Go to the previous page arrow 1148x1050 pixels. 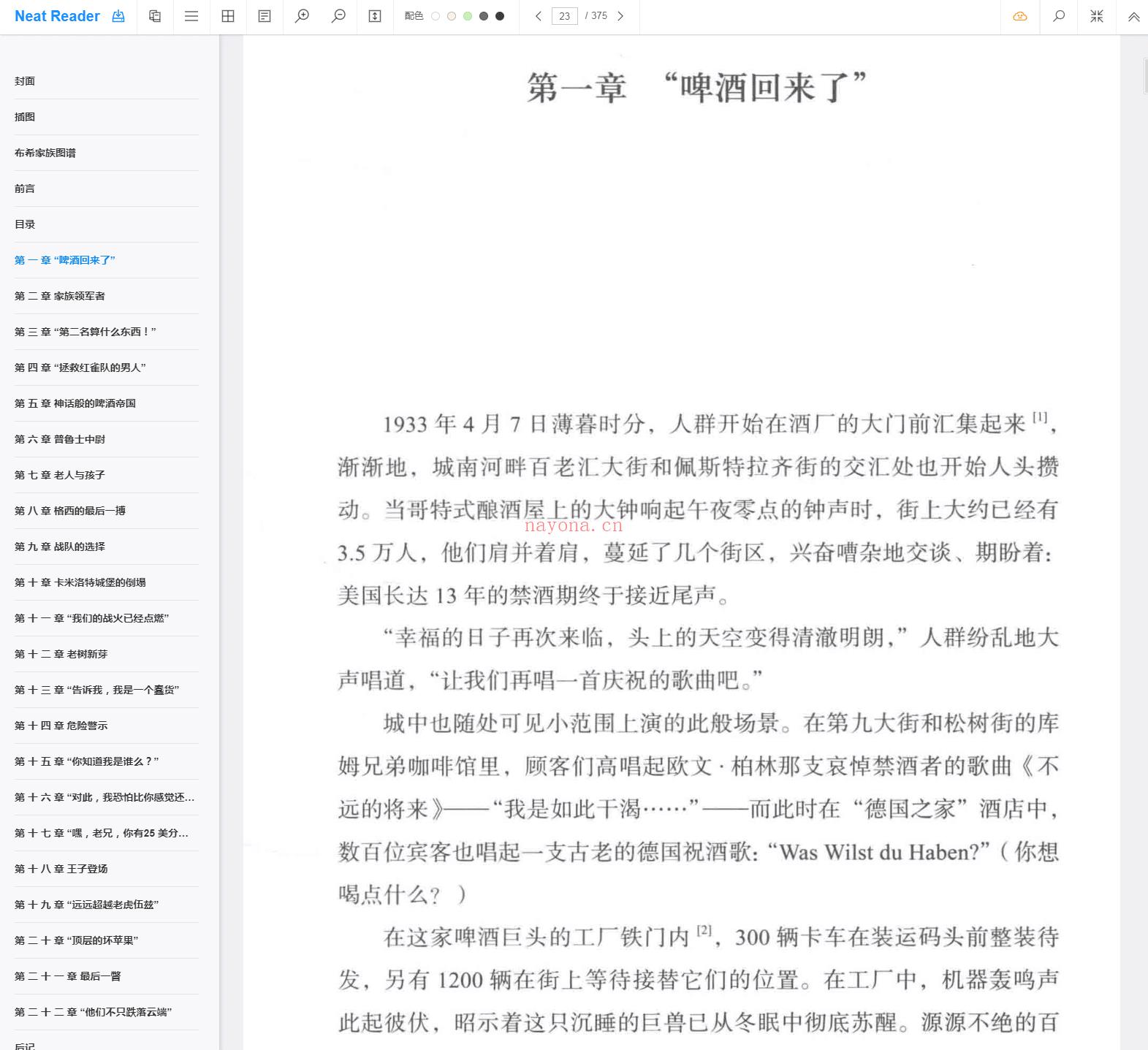point(539,16)
